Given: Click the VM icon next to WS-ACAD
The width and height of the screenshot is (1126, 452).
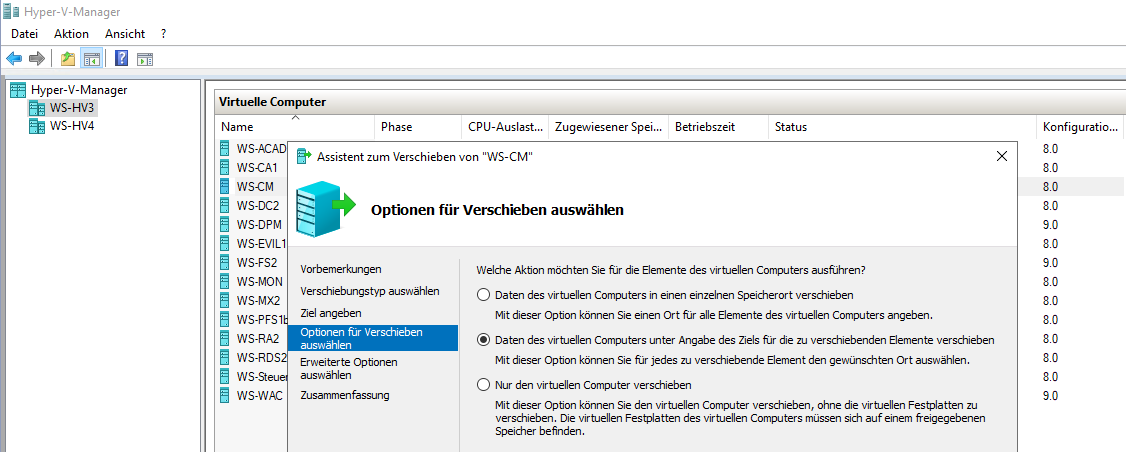Looking at the screenshot, I should tap(225, 149).
